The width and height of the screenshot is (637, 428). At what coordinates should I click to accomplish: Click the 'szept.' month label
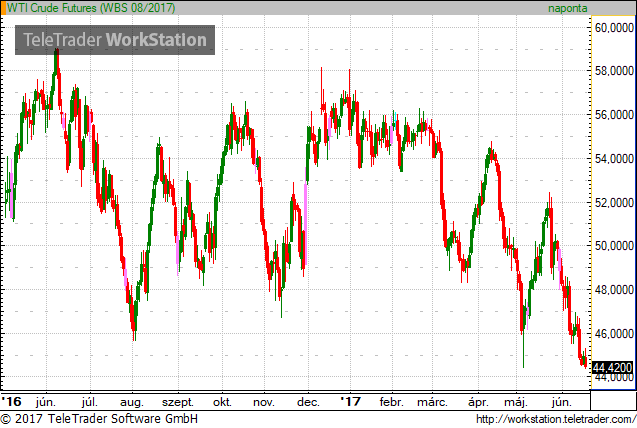(x=178, y=403)
